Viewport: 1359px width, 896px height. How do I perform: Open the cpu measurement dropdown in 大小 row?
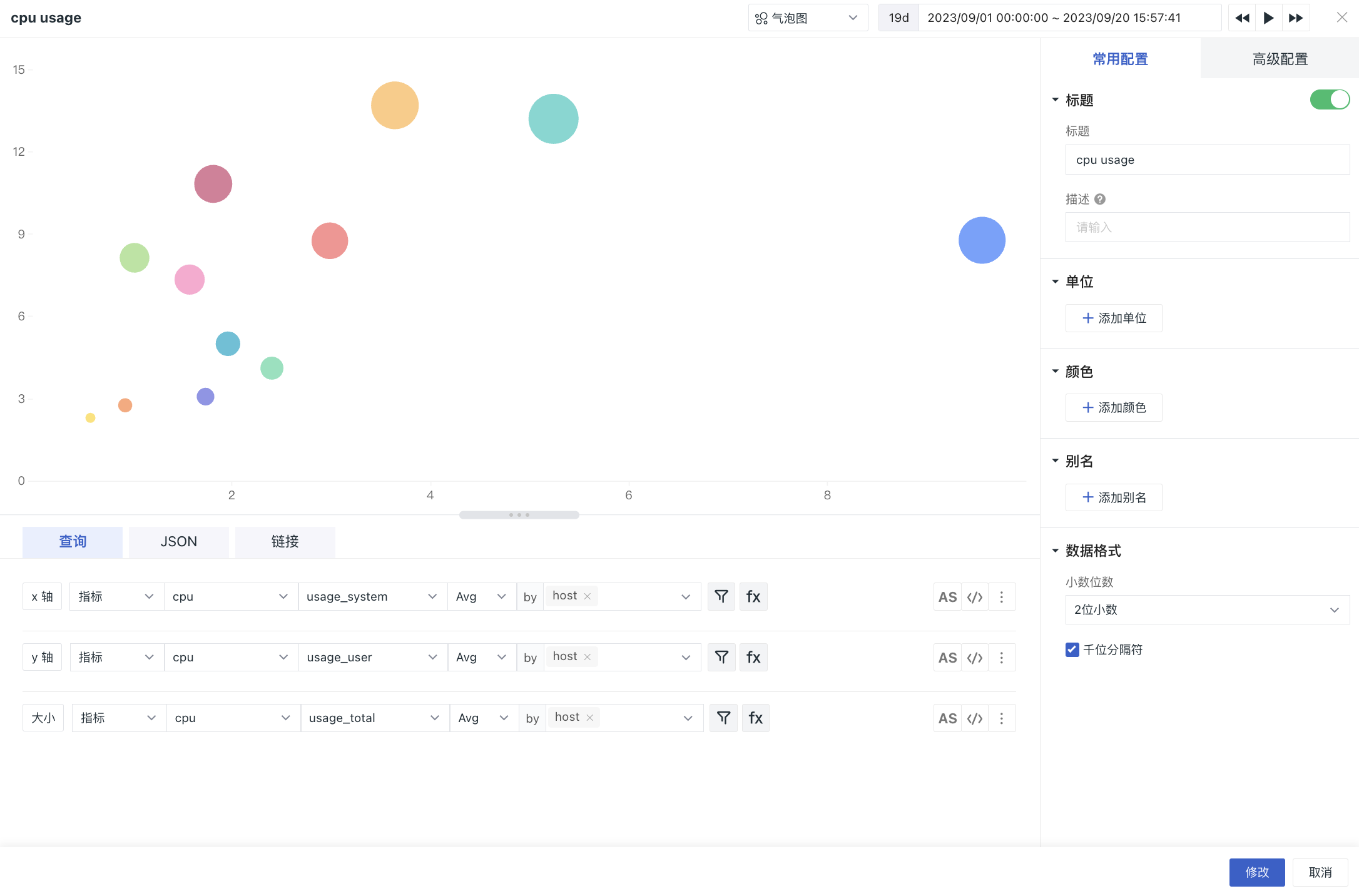click(233, 718)
